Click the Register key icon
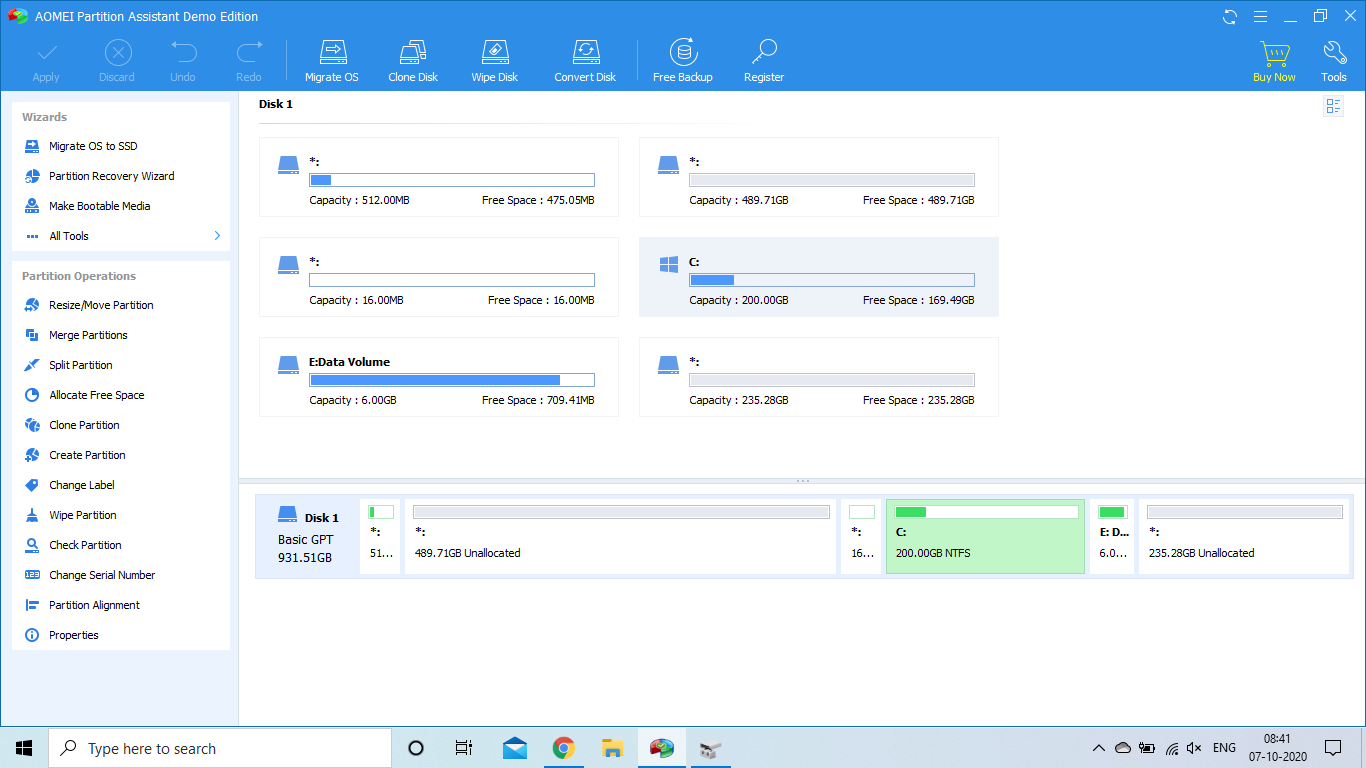Screen dimensions: 1366x768 764,61
